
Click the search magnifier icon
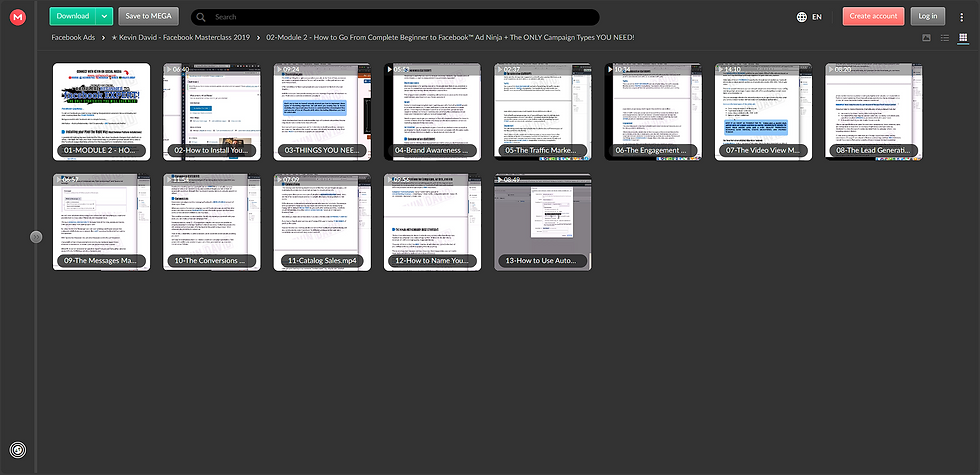(201, 17)
